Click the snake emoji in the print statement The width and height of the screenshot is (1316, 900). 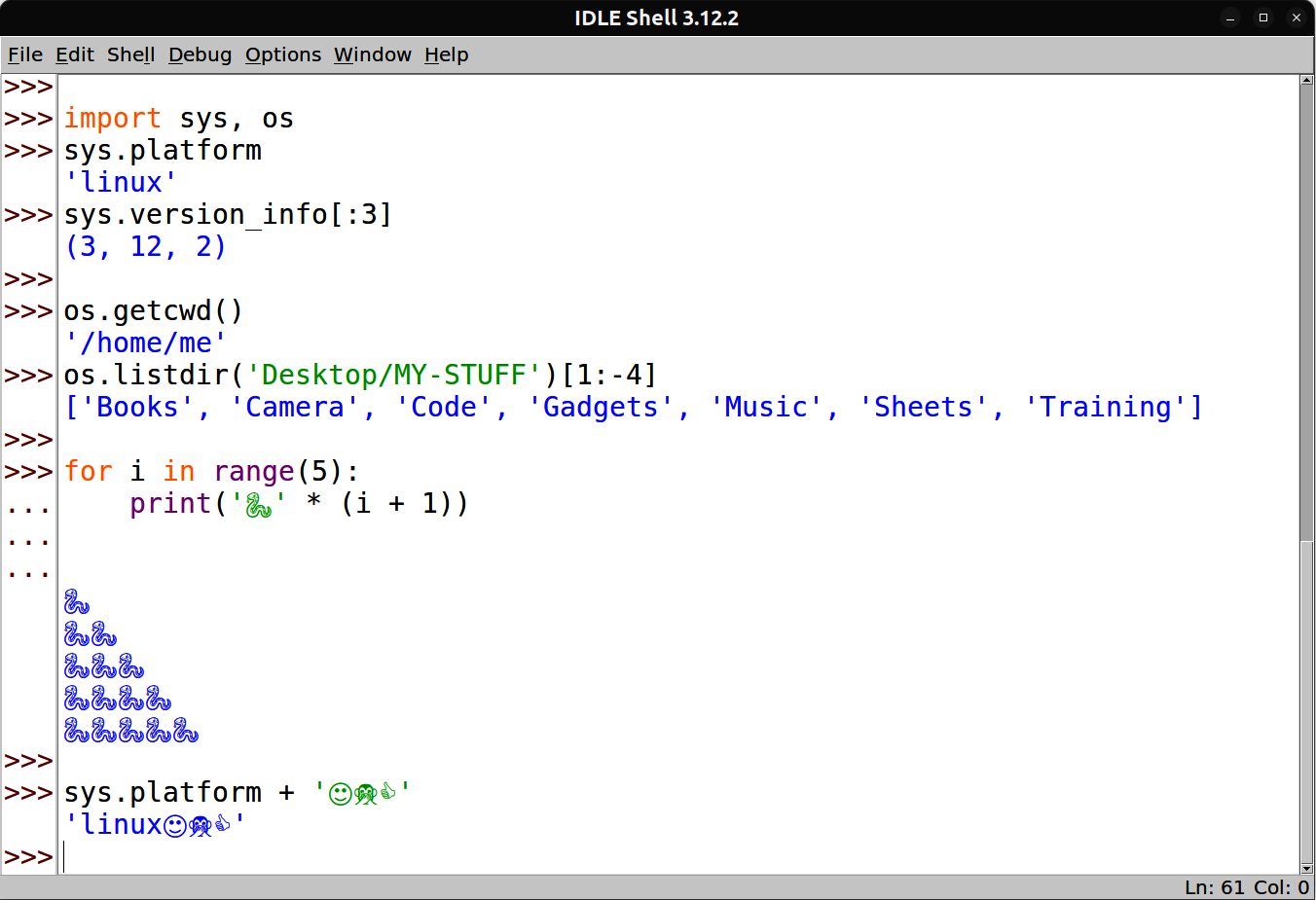click(258, 504)
